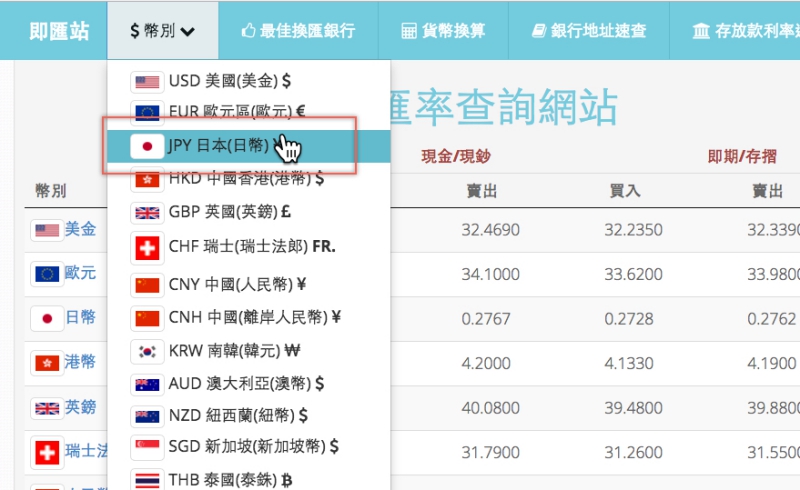Select KRW 南韓(韓元) option
Image resolution: width=800 pixels, height=490 pixels.
coord(249,351)
